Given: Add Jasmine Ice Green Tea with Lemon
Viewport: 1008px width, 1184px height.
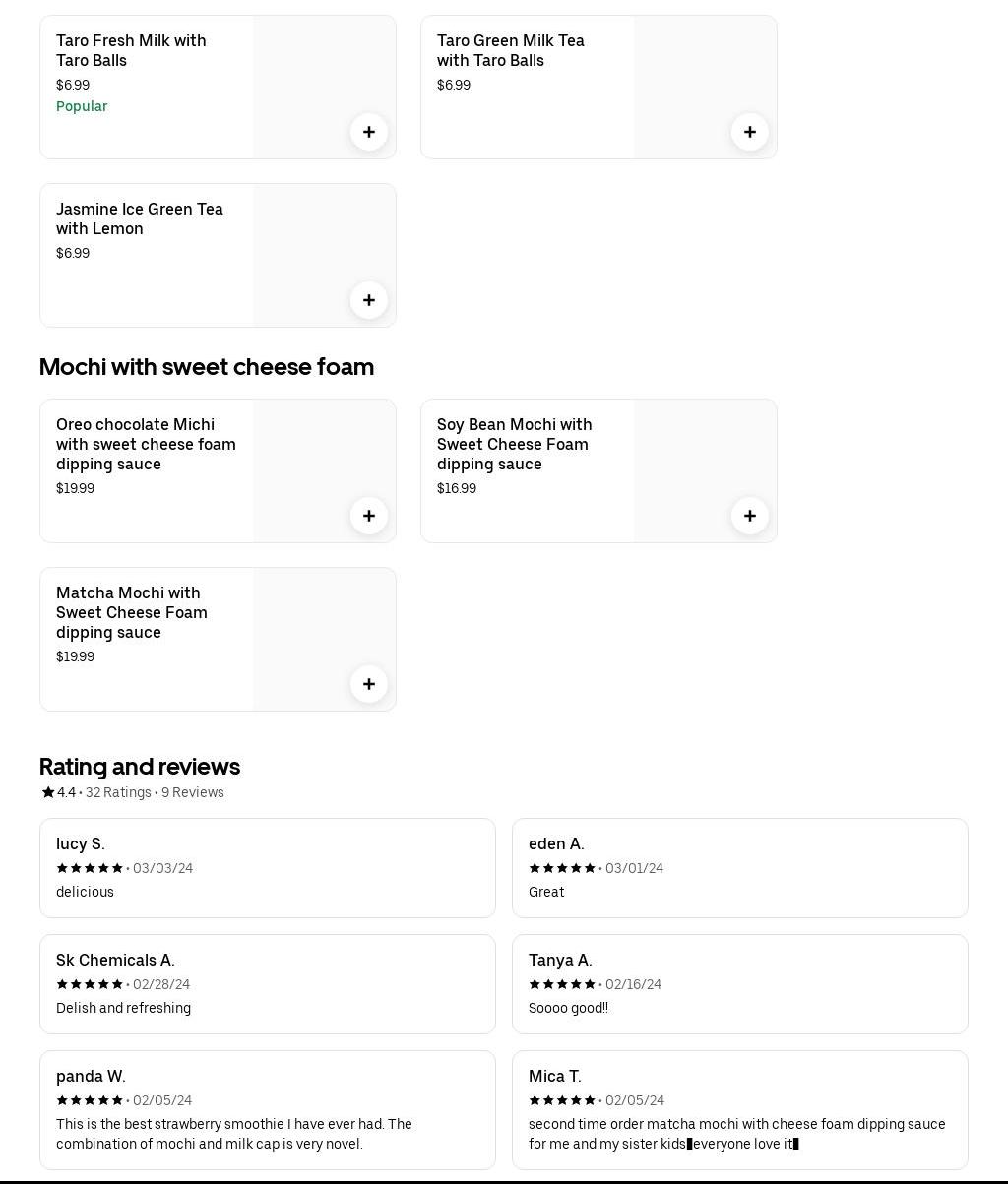Looking at the screenshot, I should pos(369,300).
